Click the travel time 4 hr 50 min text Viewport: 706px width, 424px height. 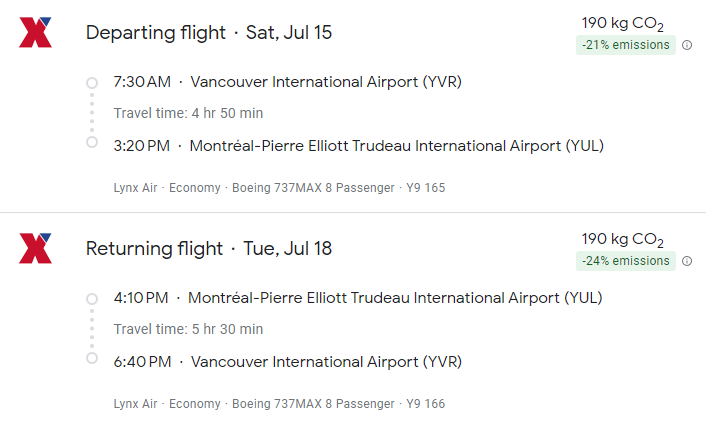pyautogui.click(x=188, y=113)
